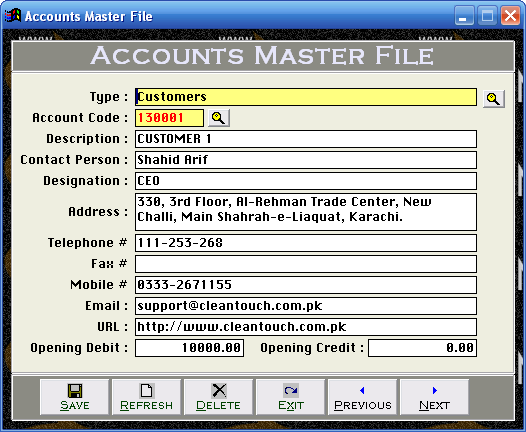The height and width of the screenshot is (432, 526).
Task: Click the app icon in title bar
Action: click(13, 15)
